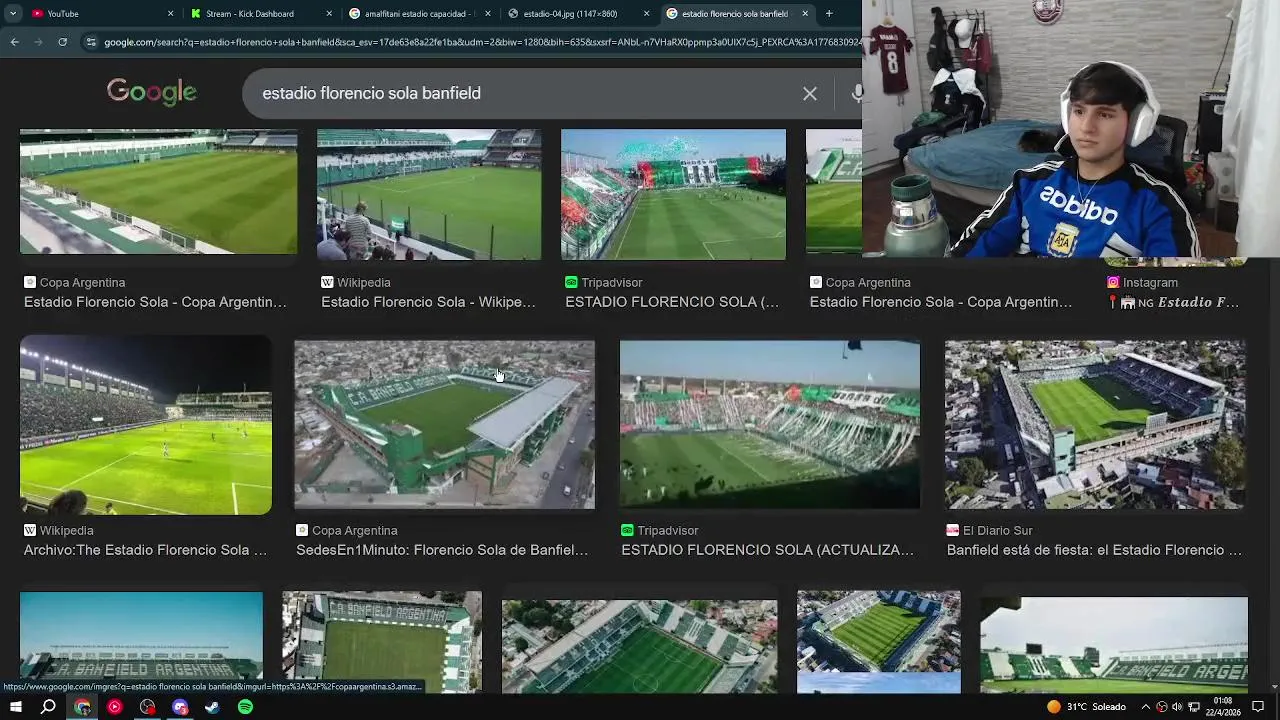Open the Tripadvisor confetti stadium thumbnail in top row
This screenshot has width=1280, height=720.
coord(673,194)
